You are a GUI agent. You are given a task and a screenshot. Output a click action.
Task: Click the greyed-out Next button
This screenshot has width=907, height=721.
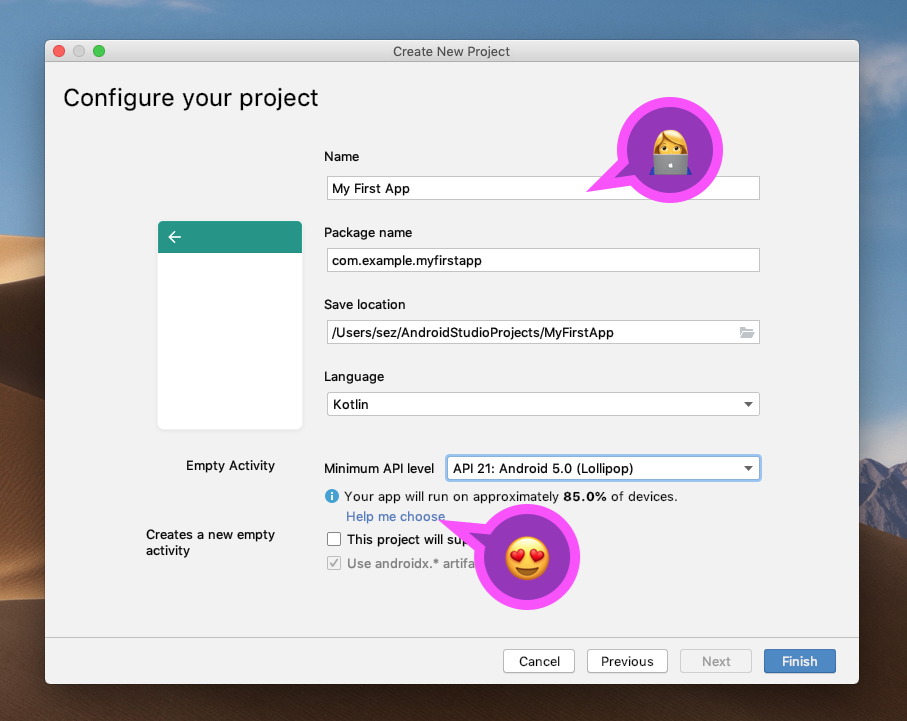pos(716,661)
